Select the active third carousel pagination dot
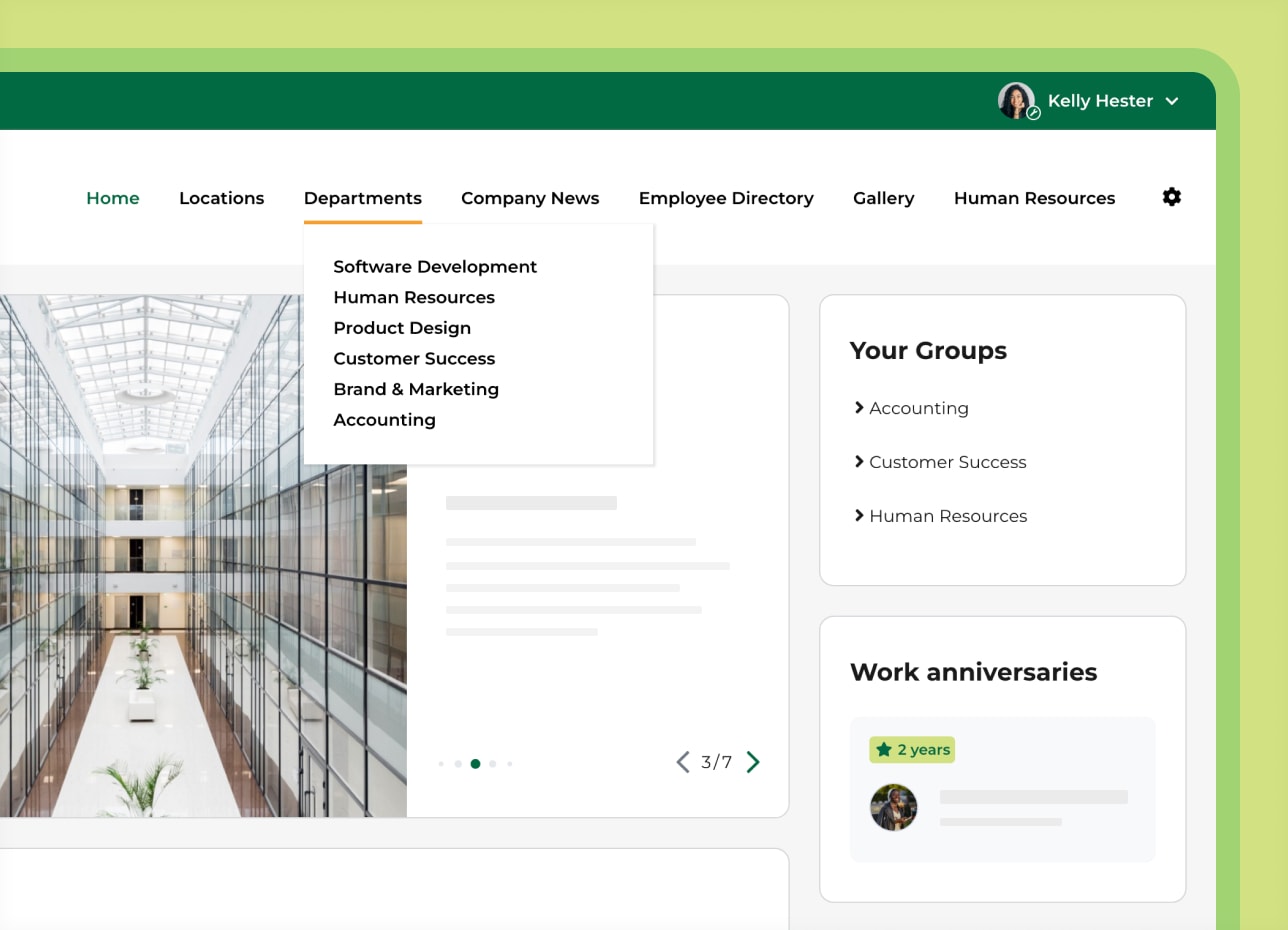The width and height of the screenshot is (1288, 930). click(x=475, y=762)
